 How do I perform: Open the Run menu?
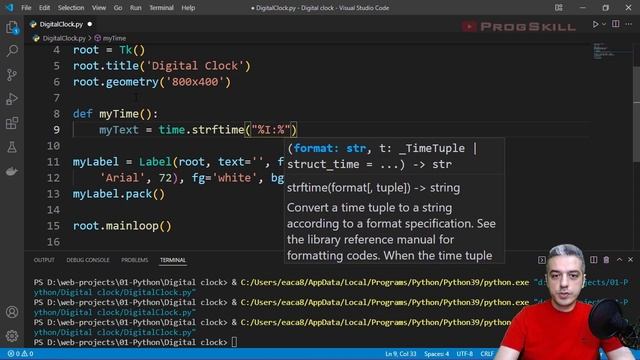[136, 8]
